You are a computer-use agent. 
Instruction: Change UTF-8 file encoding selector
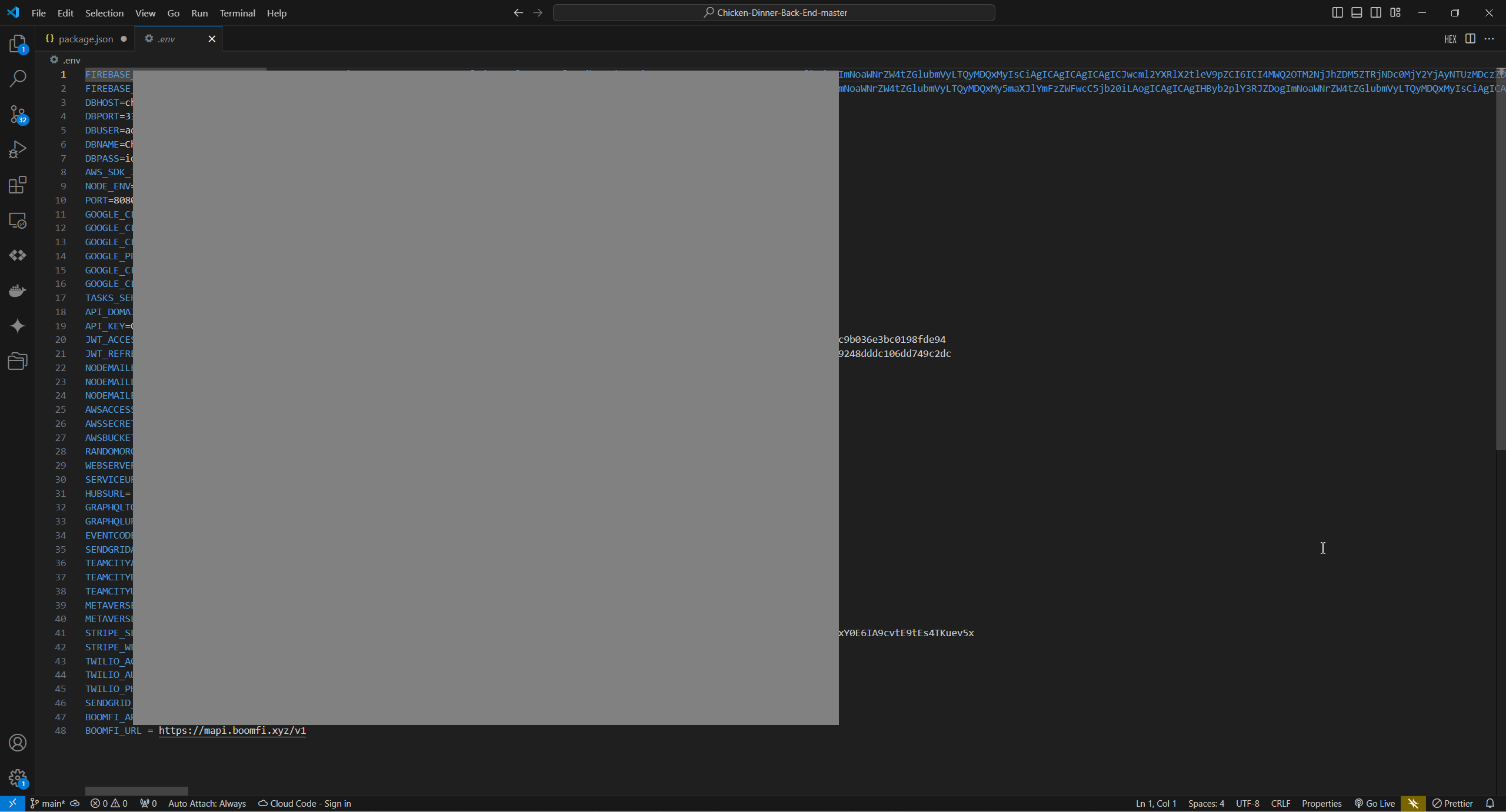pos(1247,803)
